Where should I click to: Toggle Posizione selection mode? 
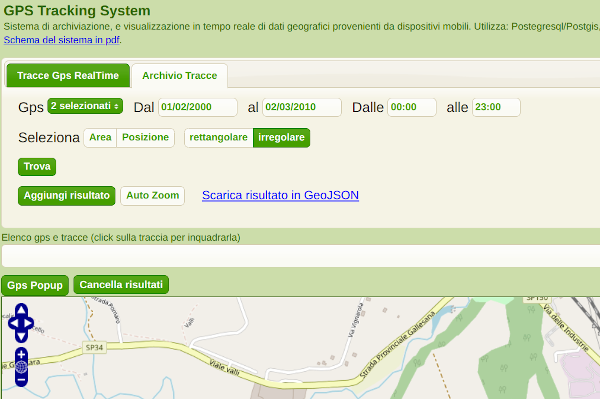pos(145,138)
